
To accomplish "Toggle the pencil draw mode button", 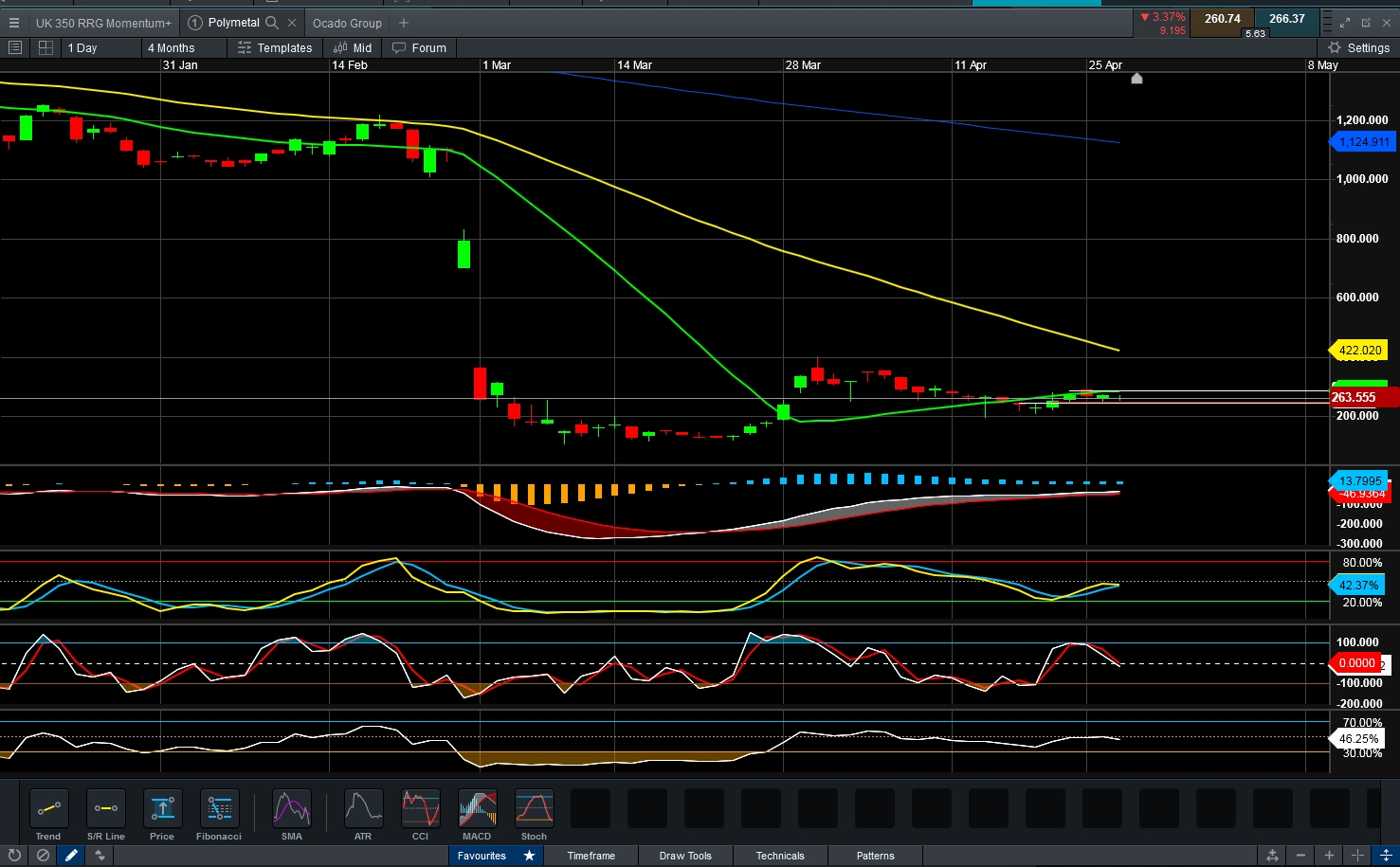I will click(x=71, y=855).
